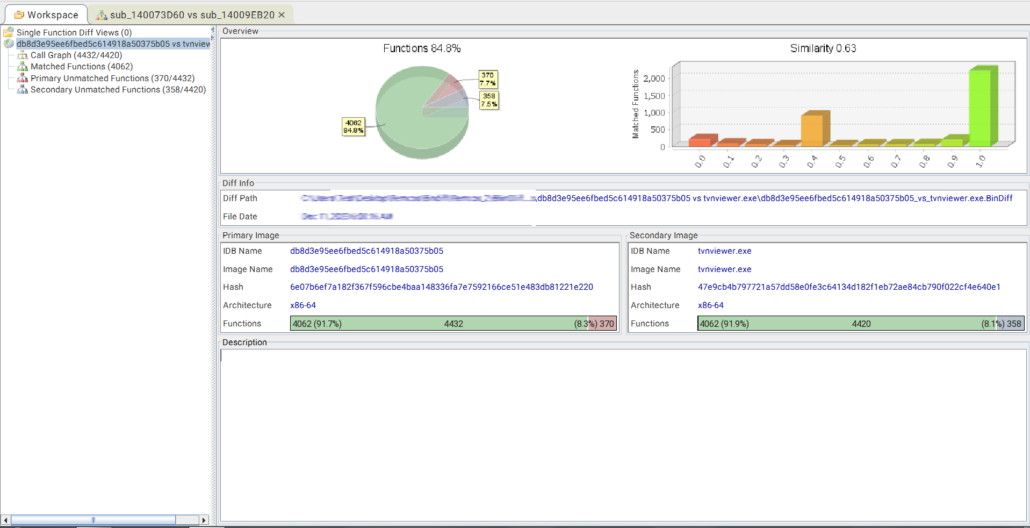Click the Primary Unmatched Functions icon
Screen dimensions: 1030x528
(23, 78)
